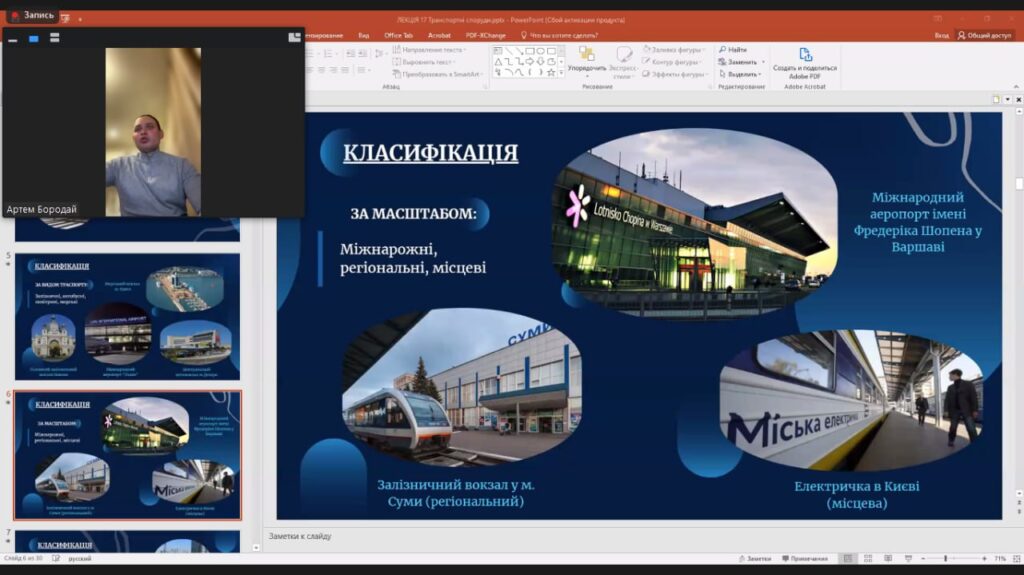Toggle Comments (Примечания) pane in status bar

point(807,559)
